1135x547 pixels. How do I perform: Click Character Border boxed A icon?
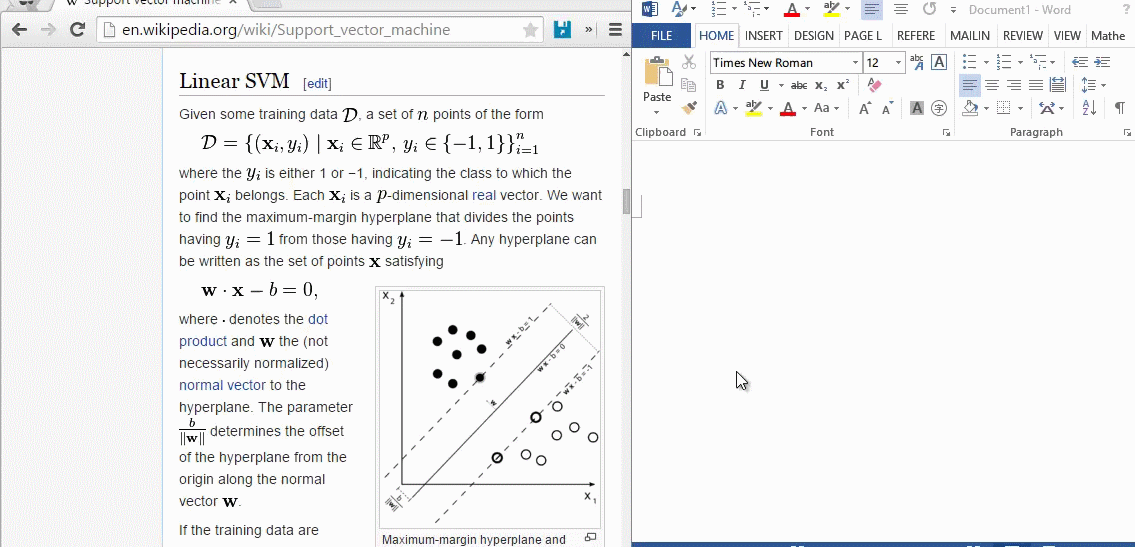[939, 62]
